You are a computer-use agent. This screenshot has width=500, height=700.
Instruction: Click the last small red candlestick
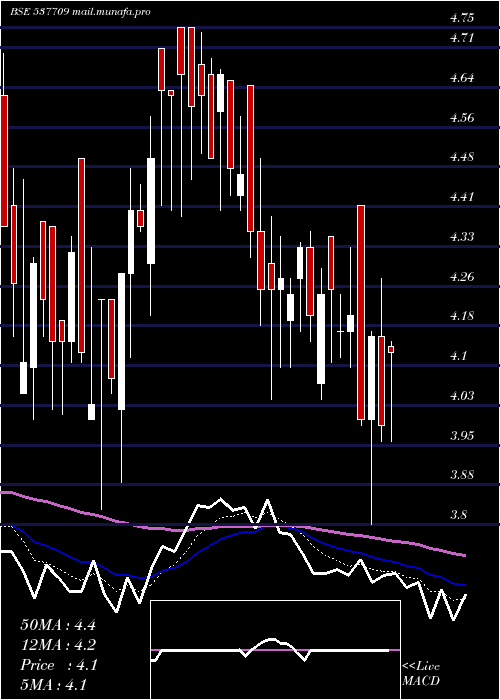click(391, 350)
